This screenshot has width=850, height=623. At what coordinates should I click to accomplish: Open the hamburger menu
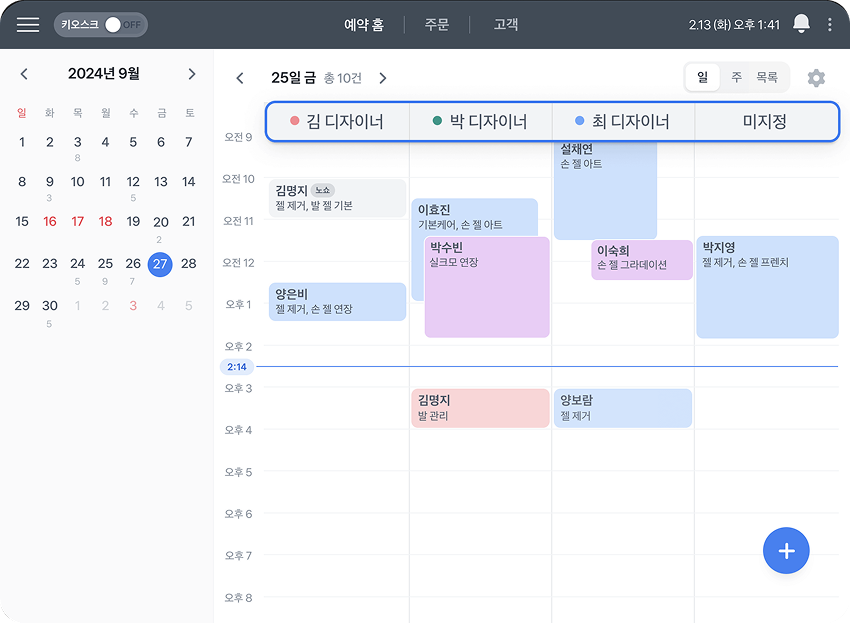pyautogui.click(x=28, y=25)
